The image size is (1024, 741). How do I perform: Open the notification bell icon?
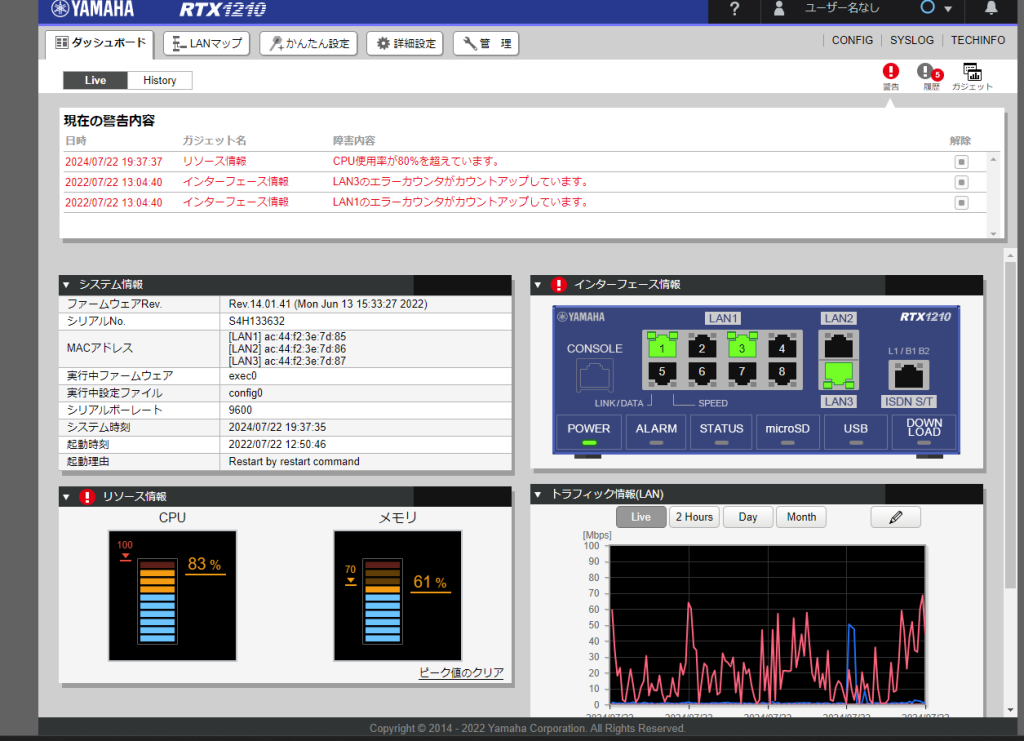(991, 9)
